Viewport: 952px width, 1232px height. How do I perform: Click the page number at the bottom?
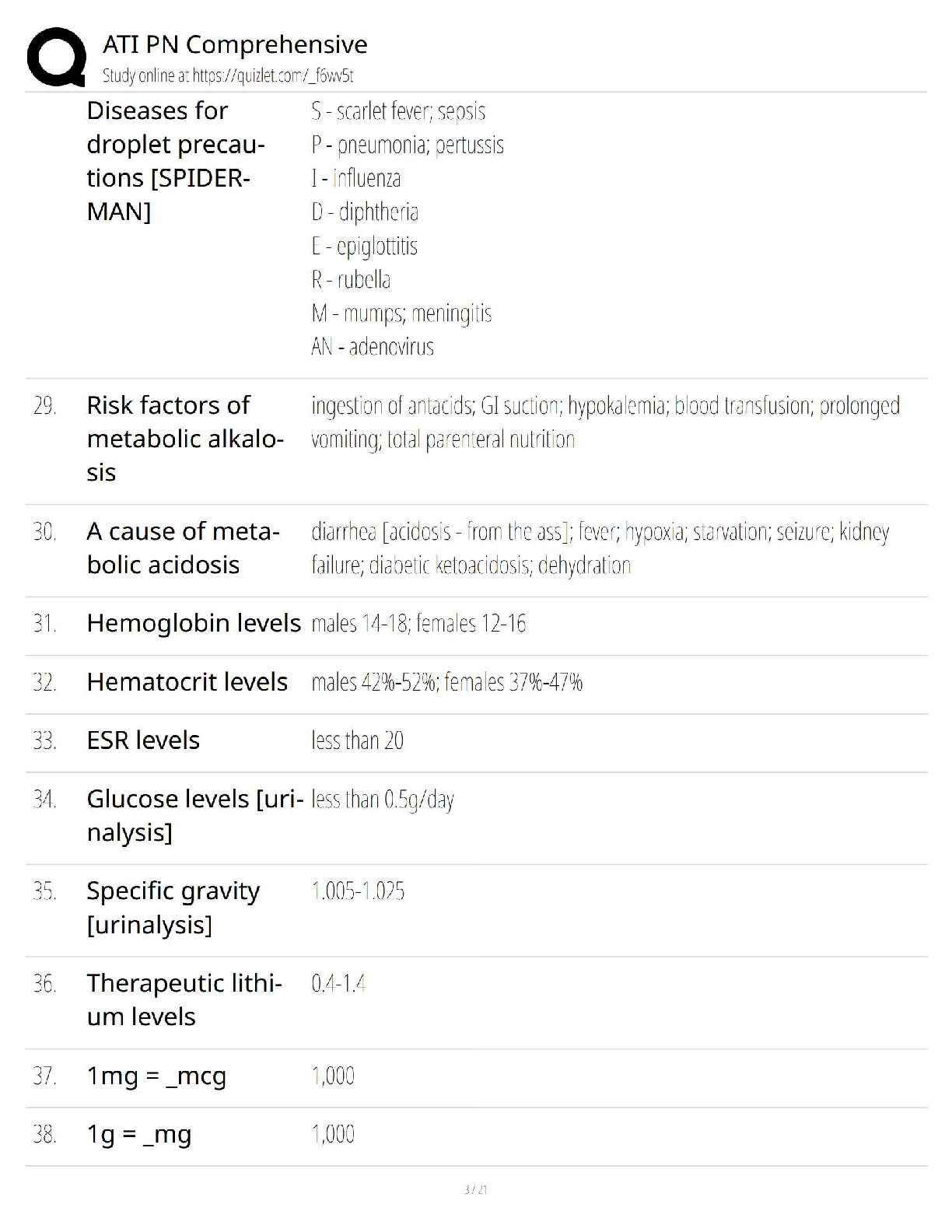475,1189
